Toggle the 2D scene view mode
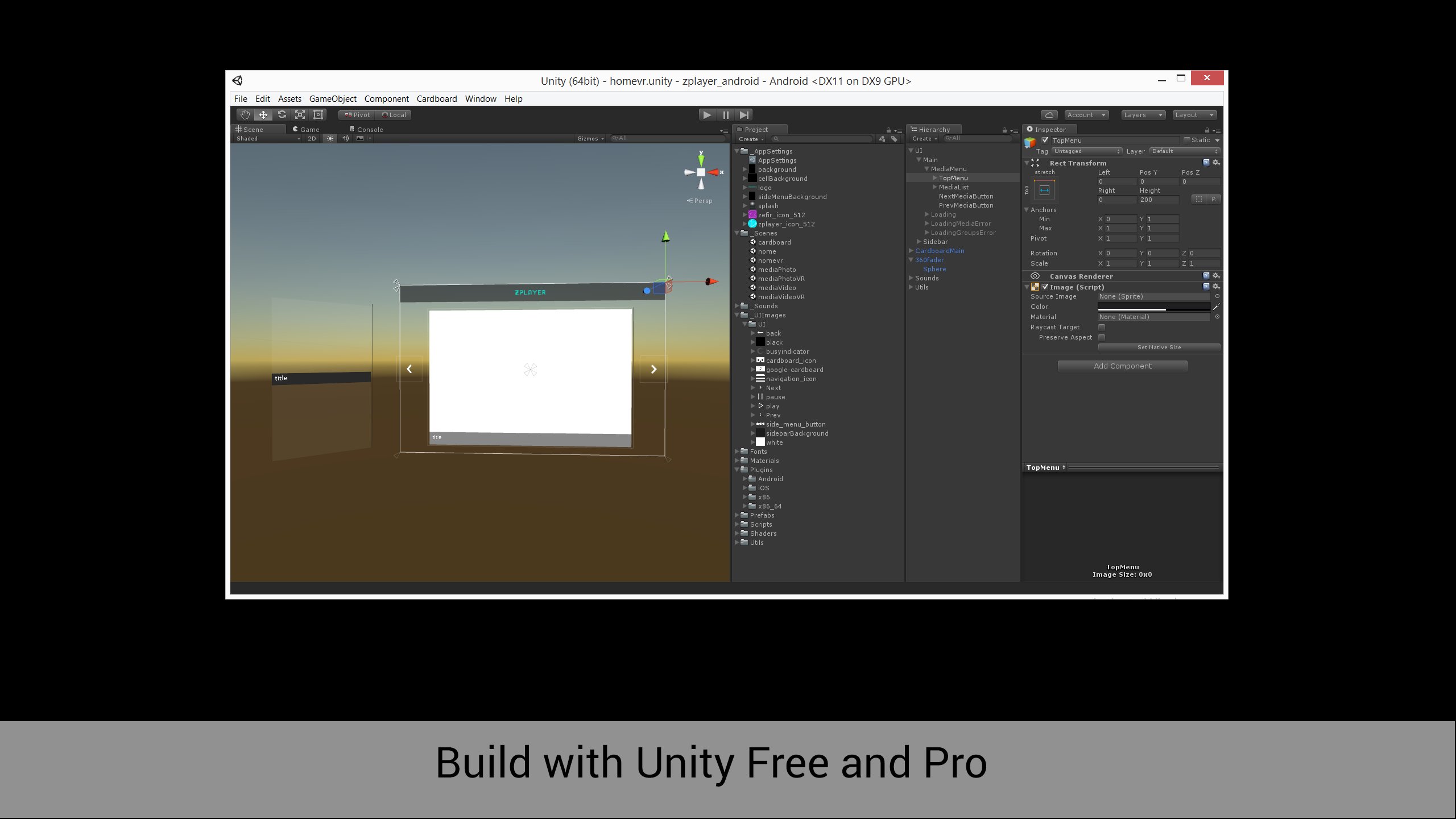Viewport: 1456px width, 819px height. (312, 138)
